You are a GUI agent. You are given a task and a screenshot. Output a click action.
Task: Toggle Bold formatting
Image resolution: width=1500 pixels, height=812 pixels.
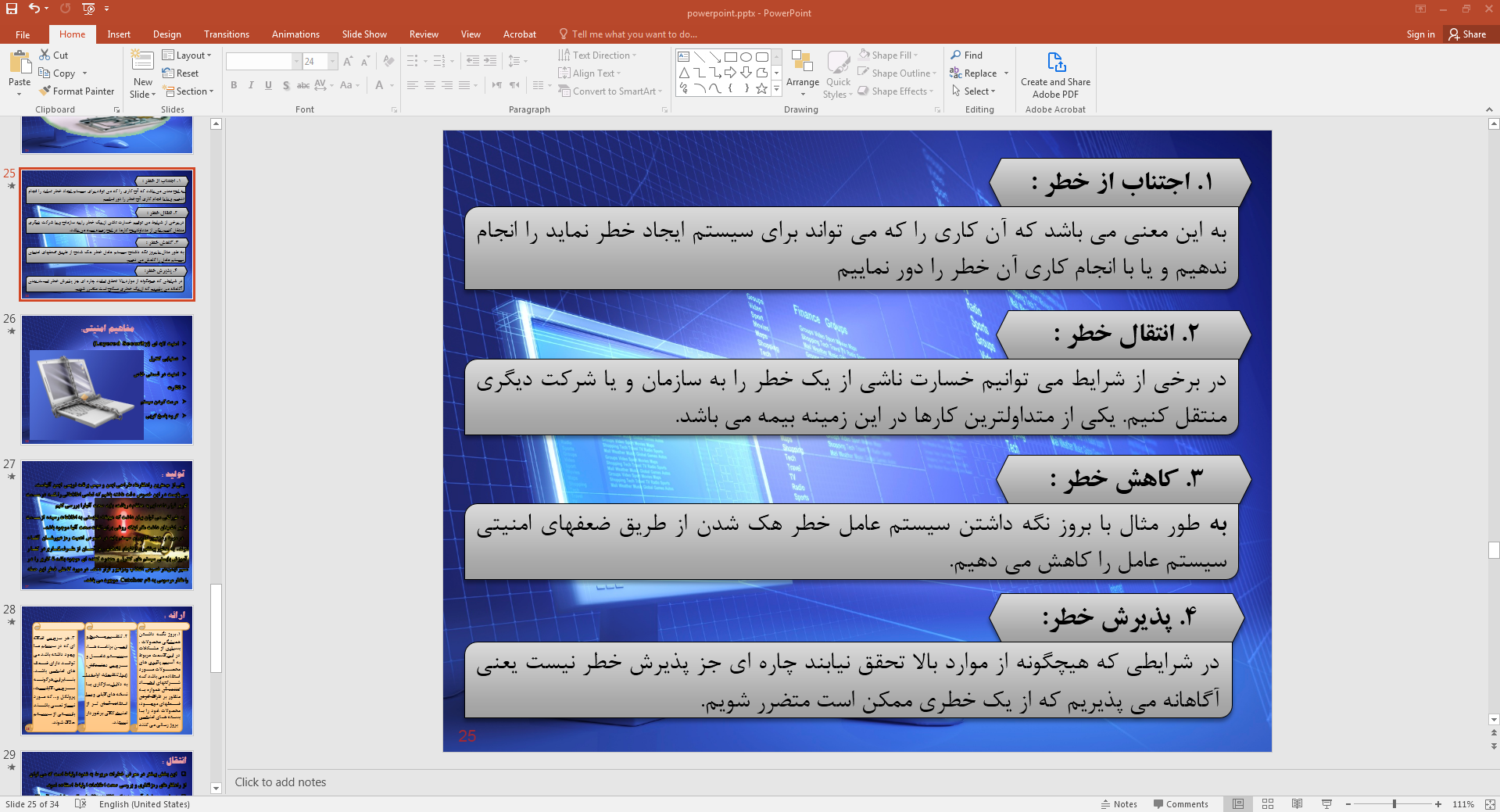pos(234,85)
